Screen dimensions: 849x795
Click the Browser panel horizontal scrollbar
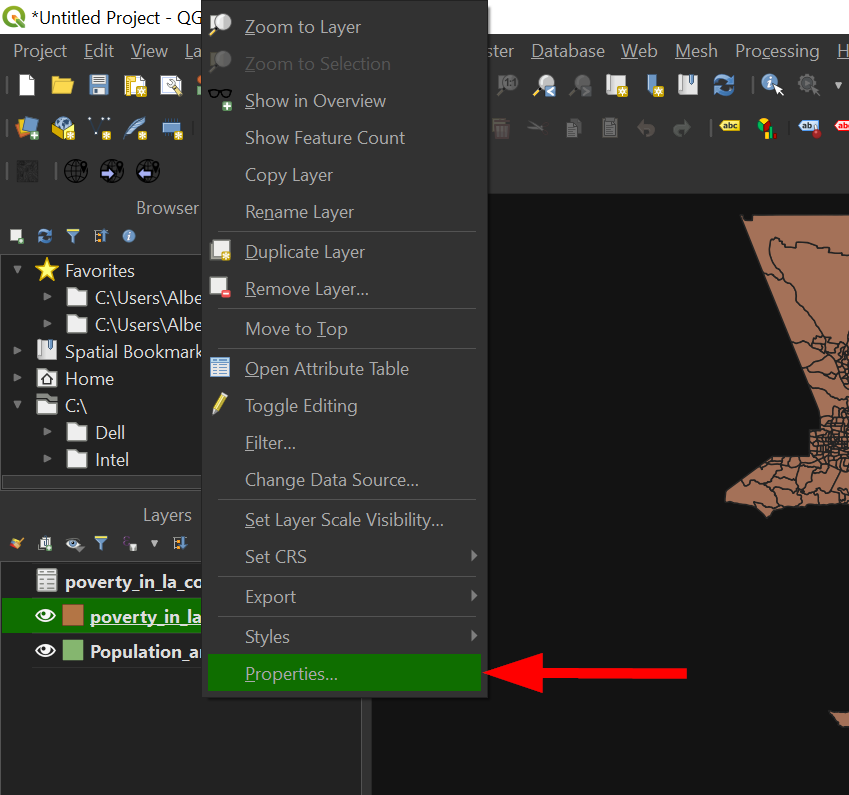tap(101, 481)
